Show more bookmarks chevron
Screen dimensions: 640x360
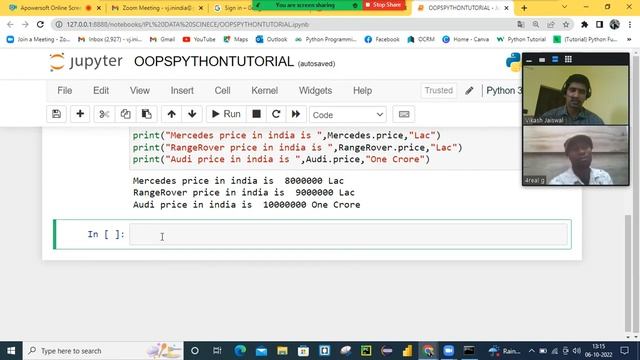pos(629,40)
